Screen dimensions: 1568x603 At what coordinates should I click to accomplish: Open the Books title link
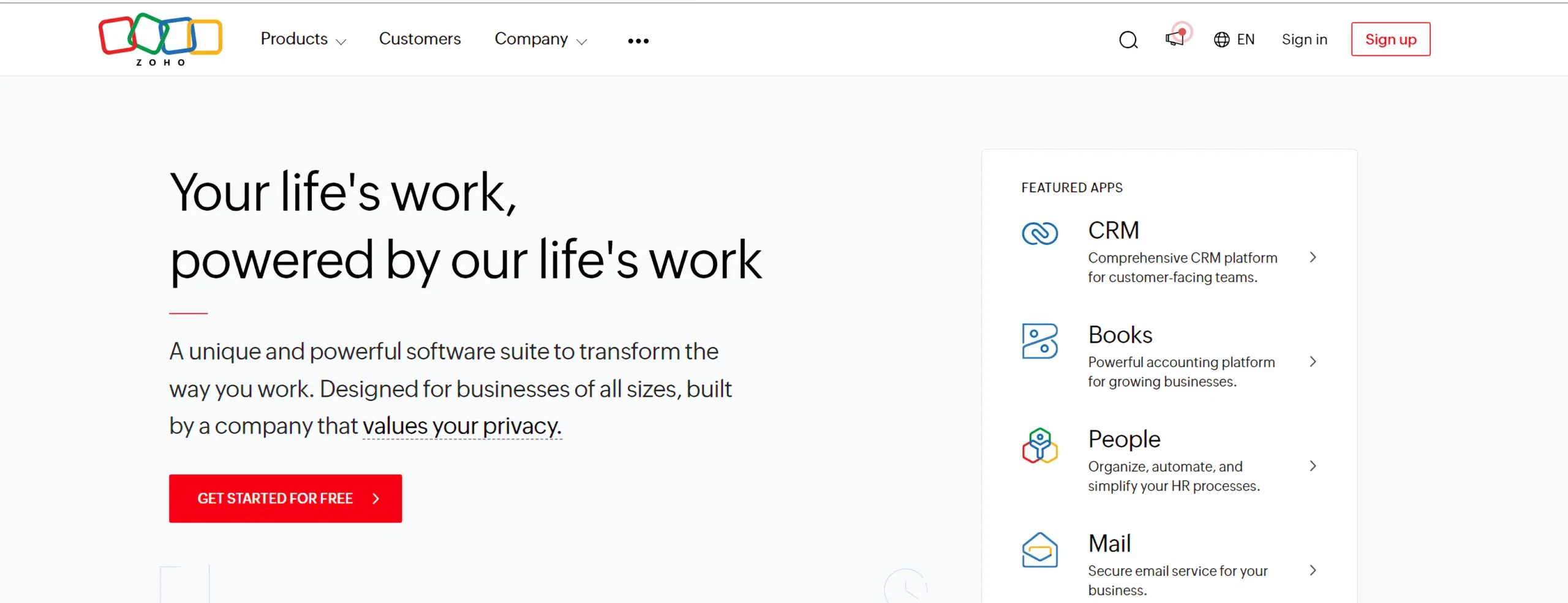point(1120,335)
